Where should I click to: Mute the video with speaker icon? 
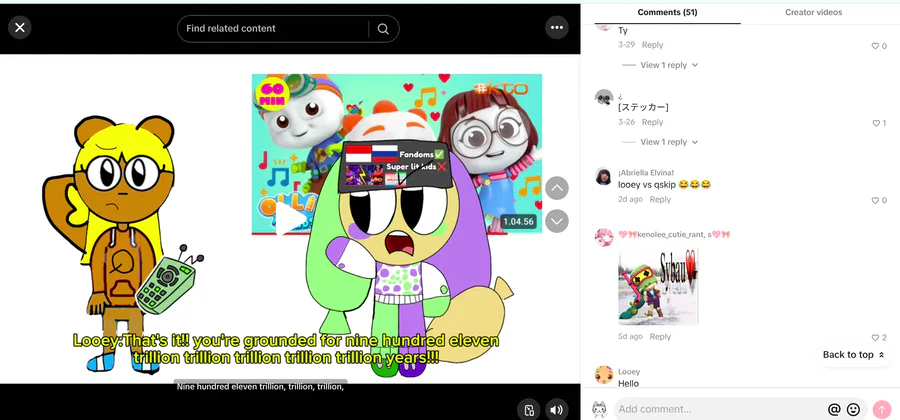[x=556, y=410]
